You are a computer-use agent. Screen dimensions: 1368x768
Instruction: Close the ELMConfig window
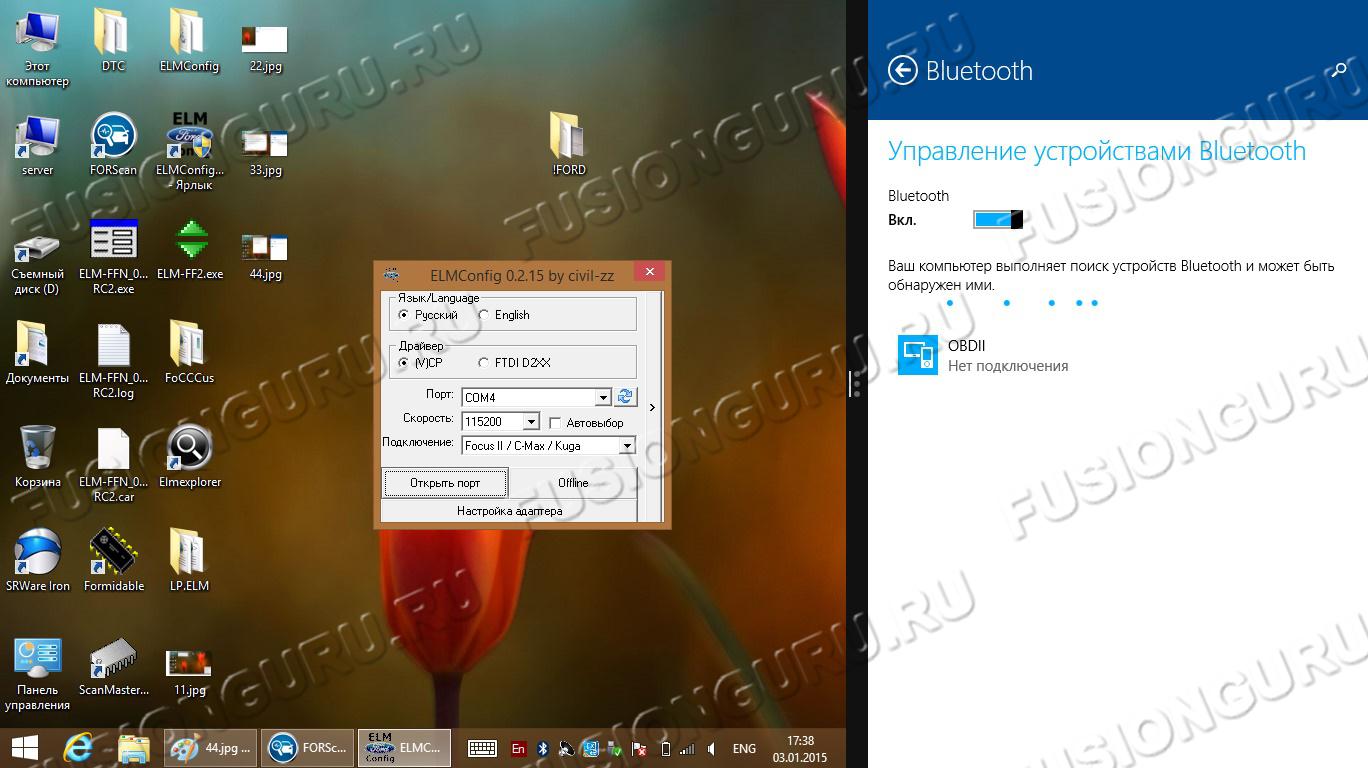[x=649, y=272]
